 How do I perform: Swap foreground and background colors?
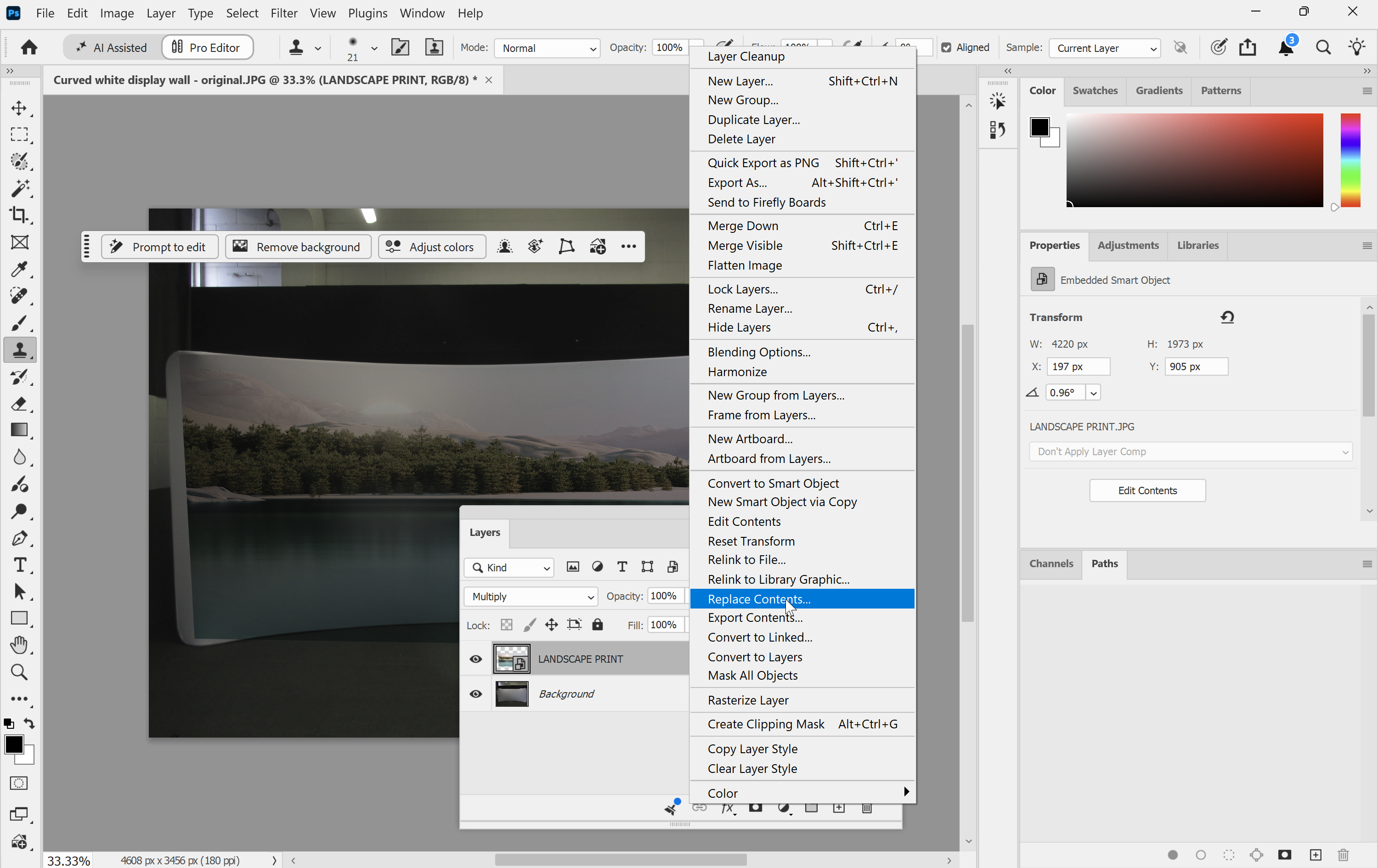[29, 724]
